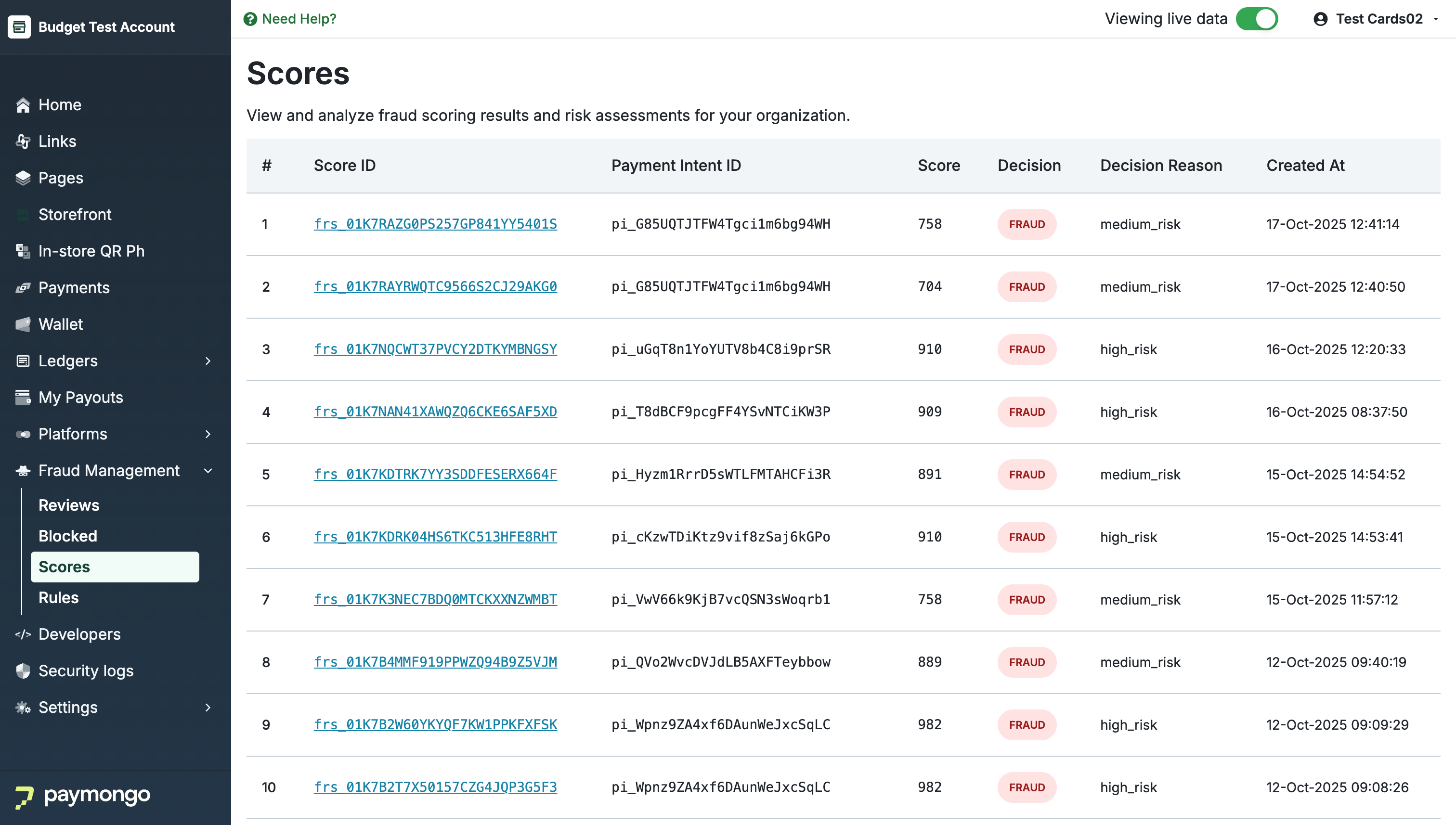Viewport: 1456px width, 825px height.
Task: Open score frs_01K7B2W60YKYQF7KW1PPKFXFSK link
Action: pos(435,725)
